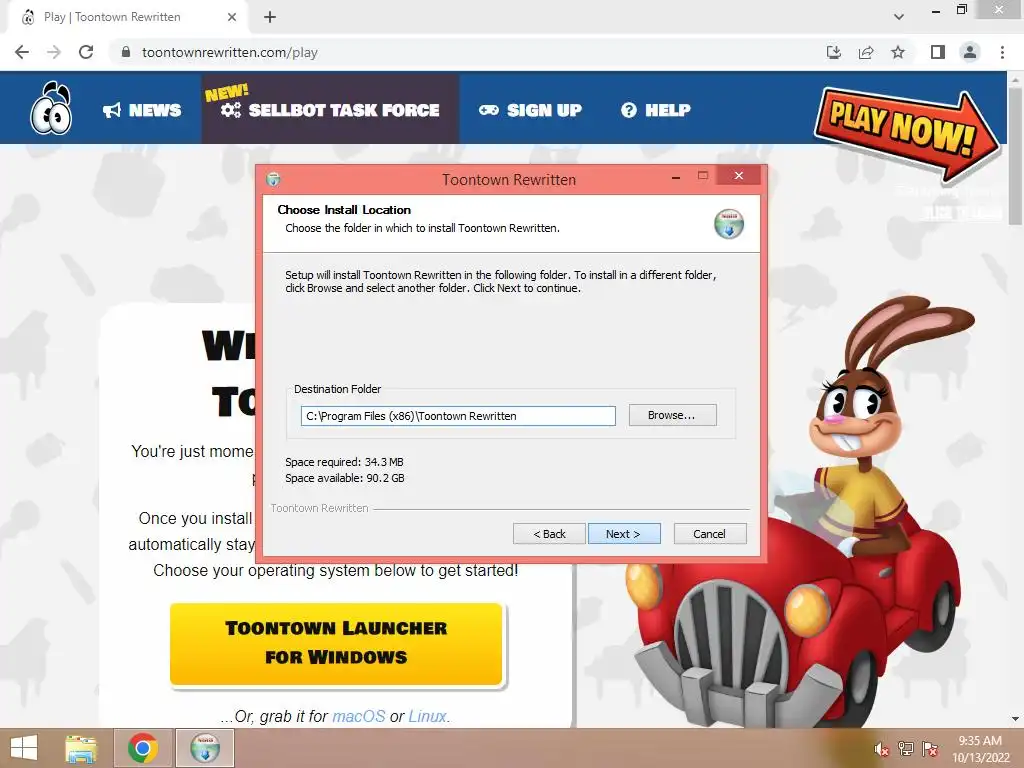Image resolution: width=1024 pixels, height=768 pixels.
Task: Click the address bar URL
Action: 229,52
